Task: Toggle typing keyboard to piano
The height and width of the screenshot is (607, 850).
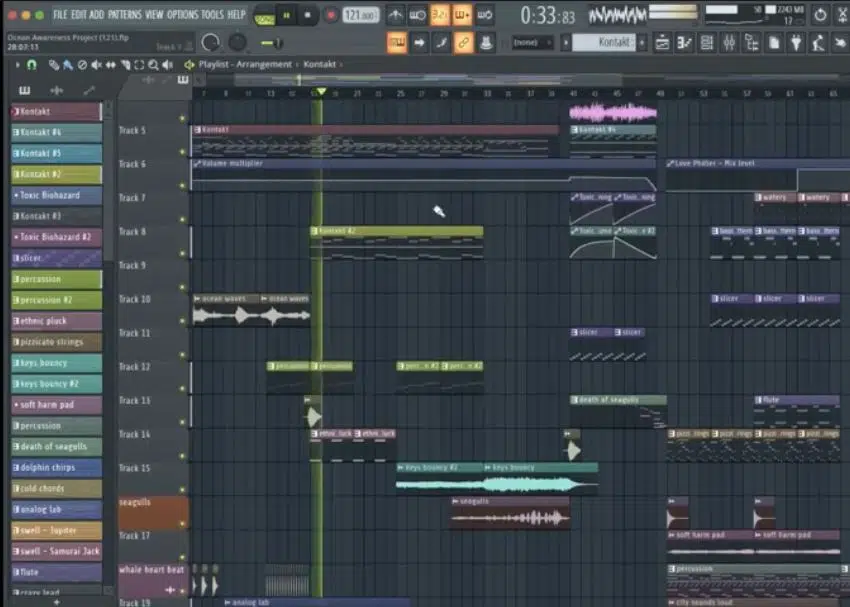Action: [397, 42]
